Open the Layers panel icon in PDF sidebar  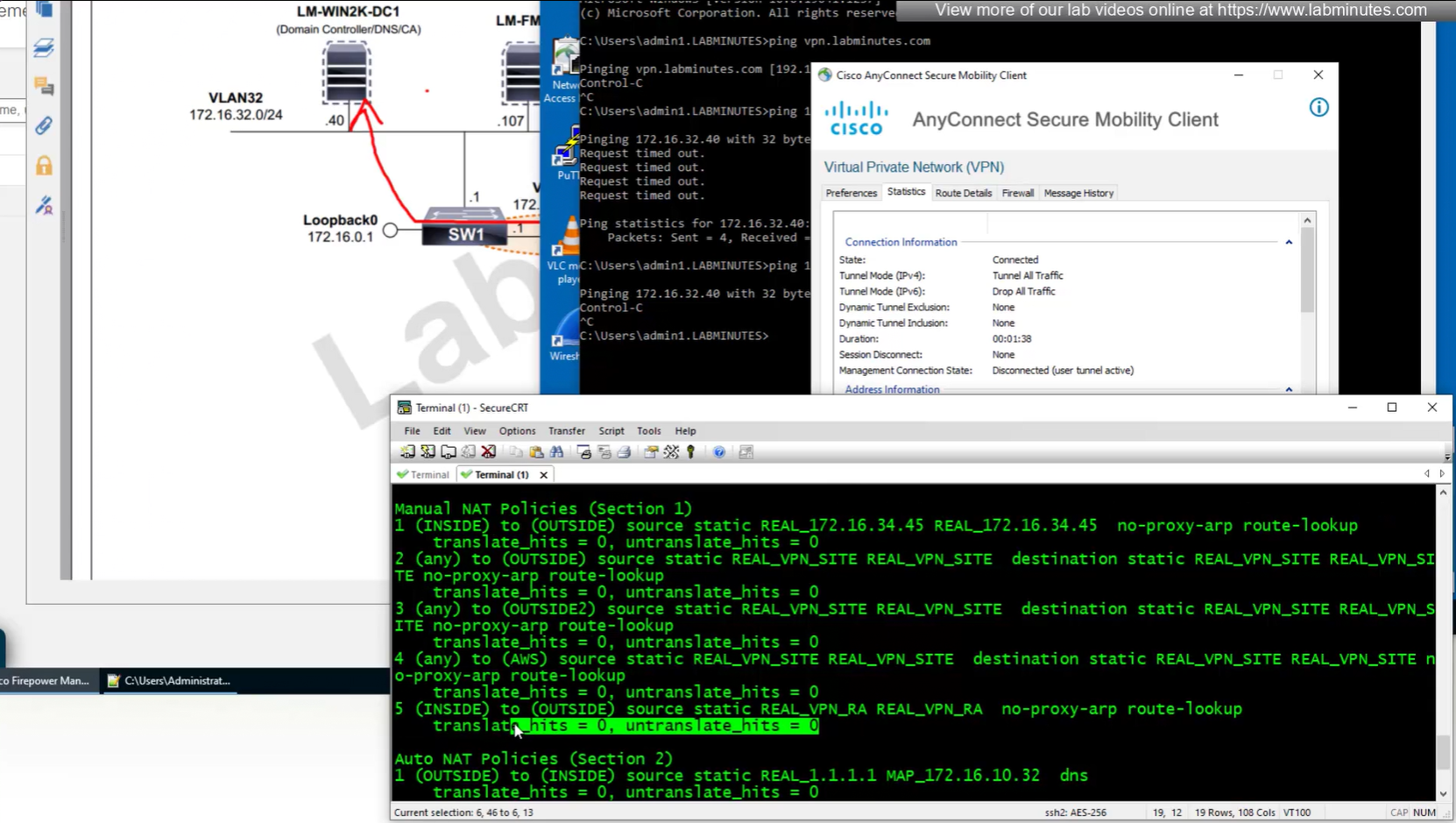[44, 48]
